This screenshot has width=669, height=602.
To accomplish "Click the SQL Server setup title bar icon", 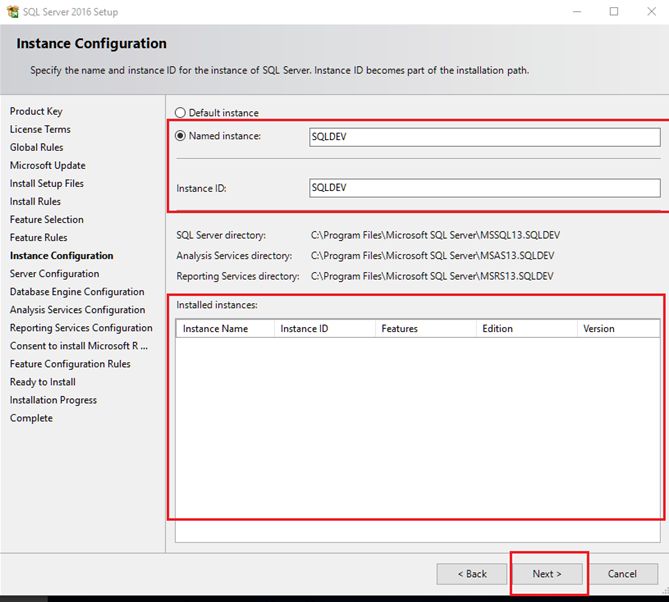I will pyautogui.click(x=13, y=12).
